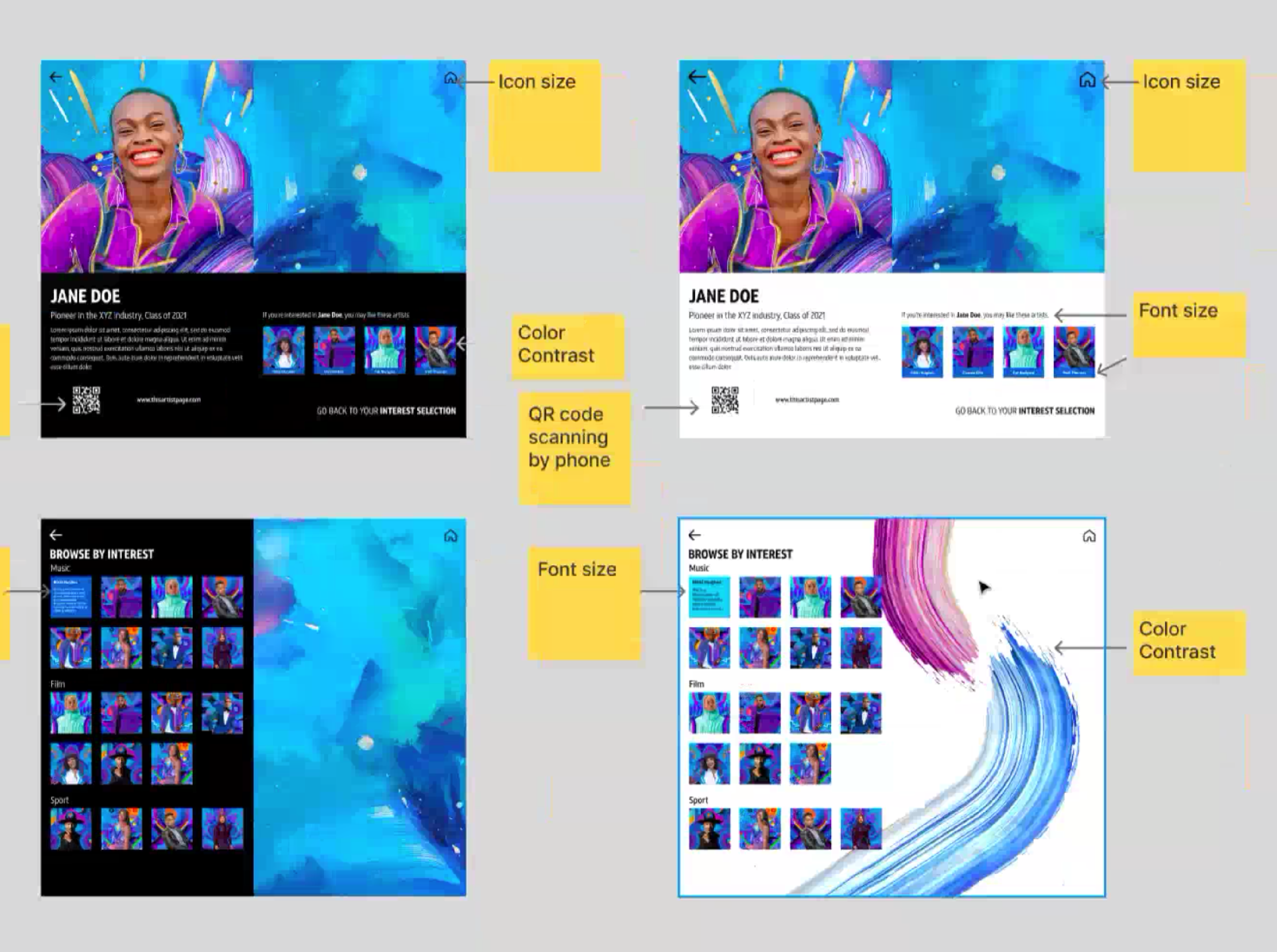Click QR code on the dark artist page

[86, 400]
